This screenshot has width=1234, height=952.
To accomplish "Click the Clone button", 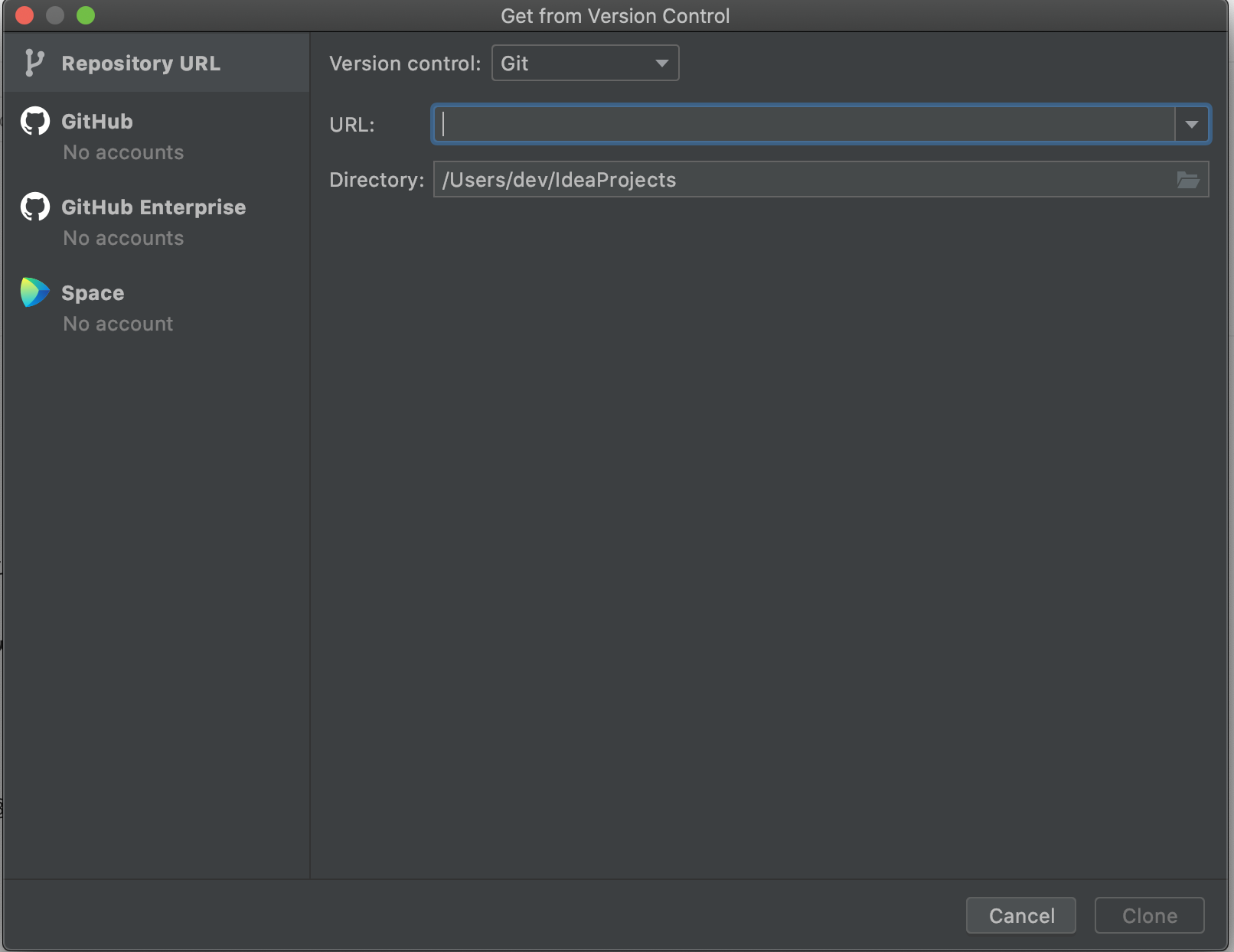I will 1150,915.
